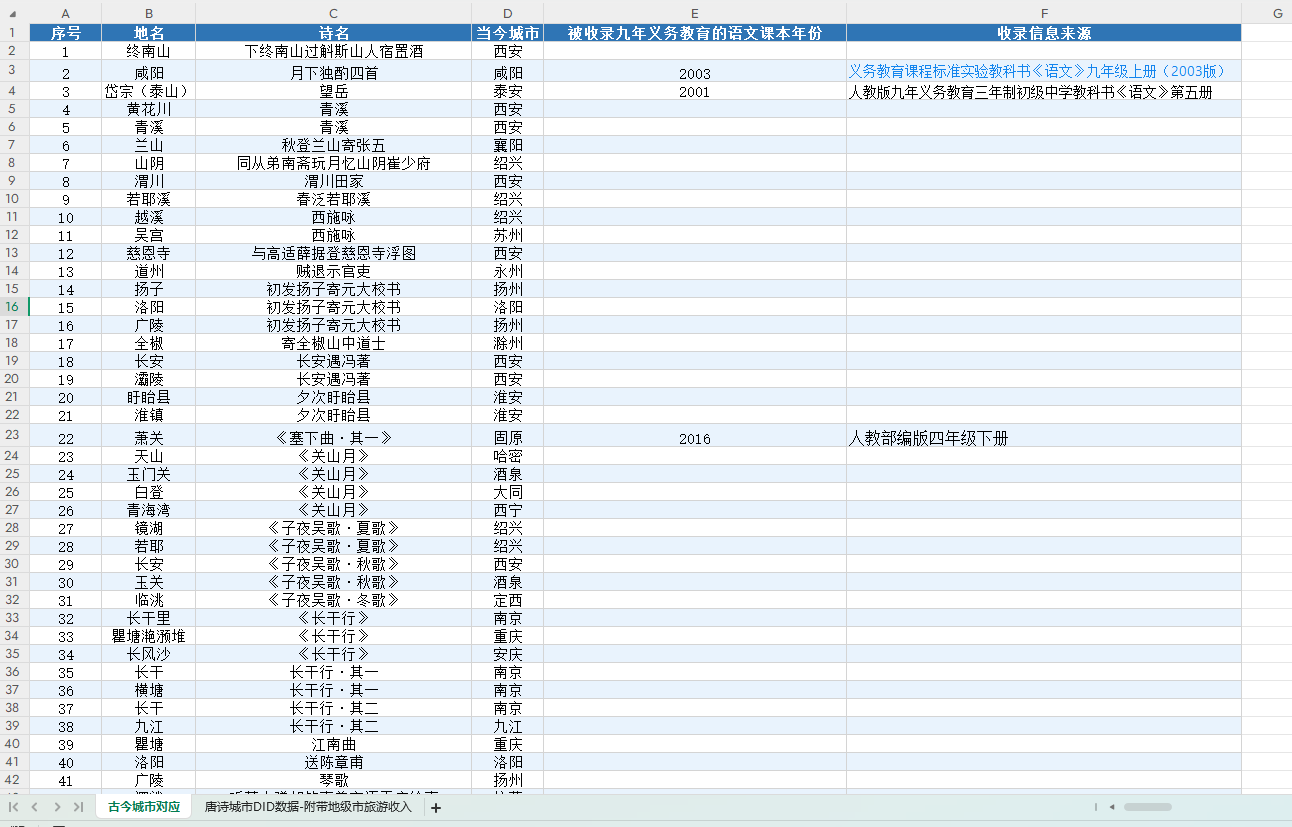This screenshot has width=1292, height=827.
Task: Select column A header
Action: (65, 14)
